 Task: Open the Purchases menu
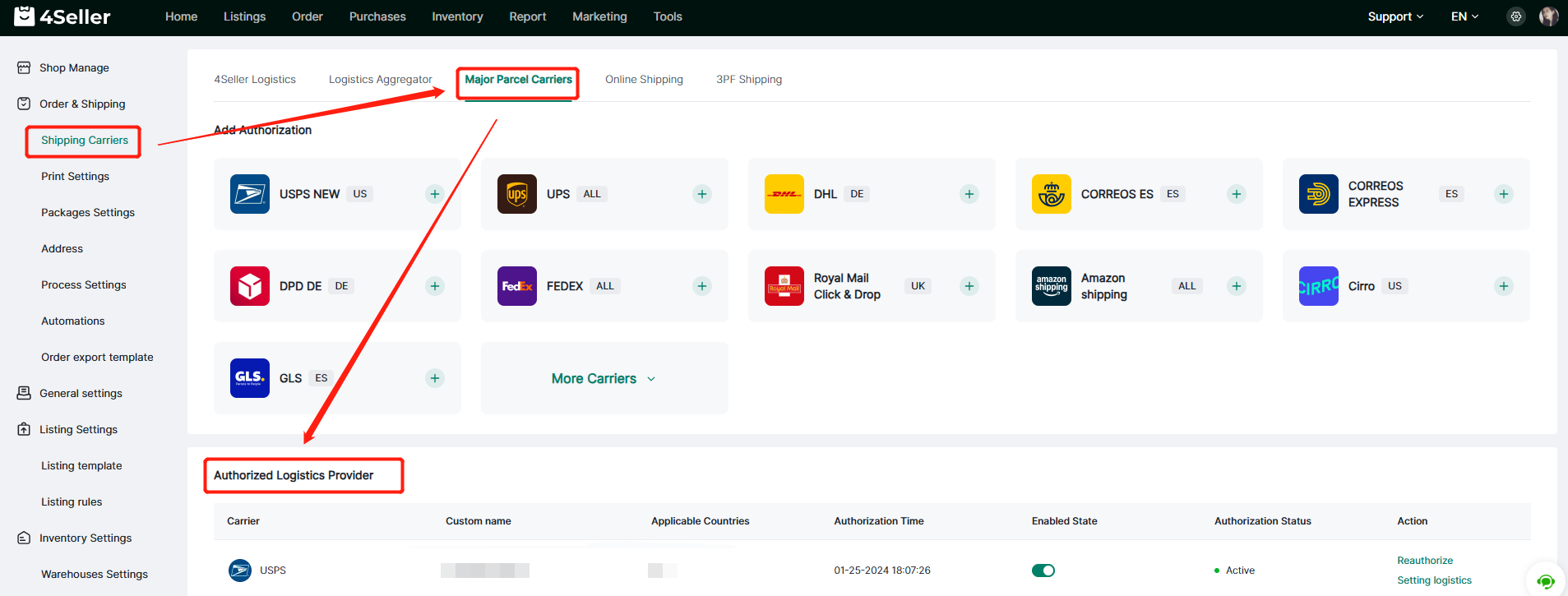(377, 16)
